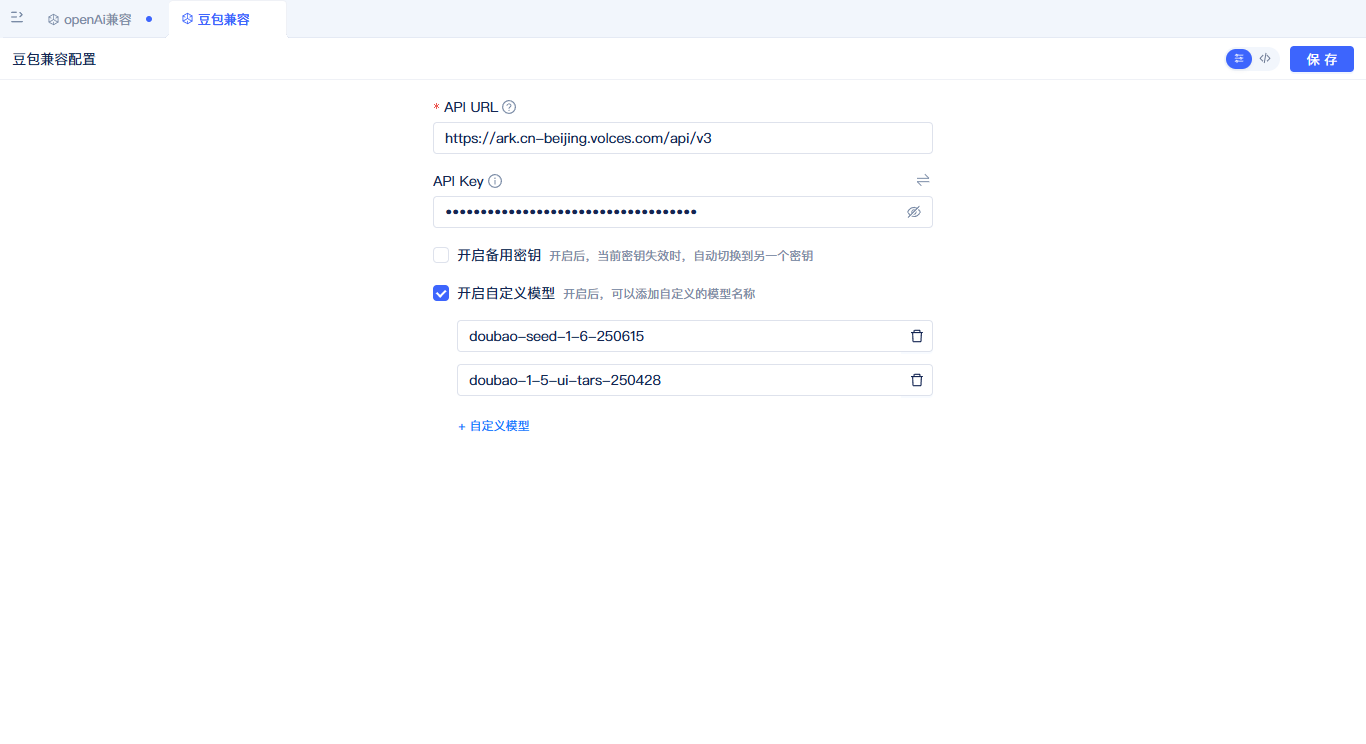Focus the API URL input field
1366x744 pixels.
[682, 138]
